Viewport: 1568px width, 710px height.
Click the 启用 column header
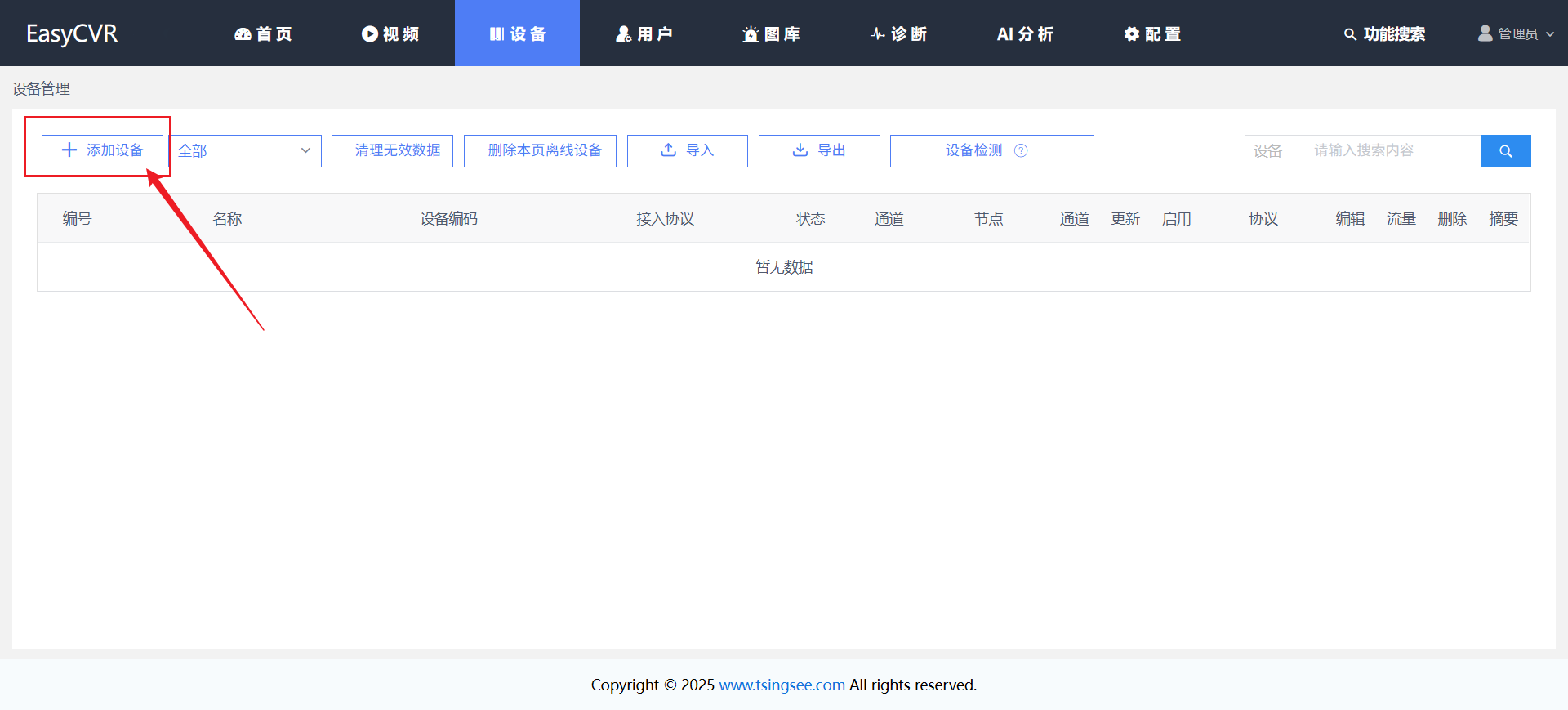(x=1177, y=218)
